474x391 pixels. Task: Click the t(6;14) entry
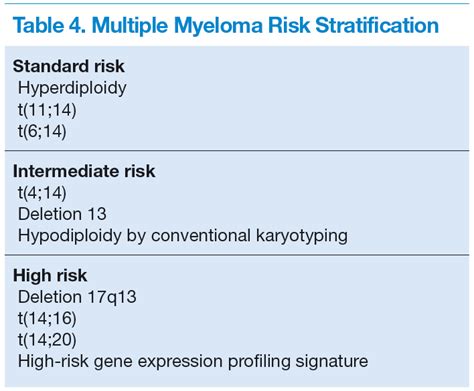42,131
